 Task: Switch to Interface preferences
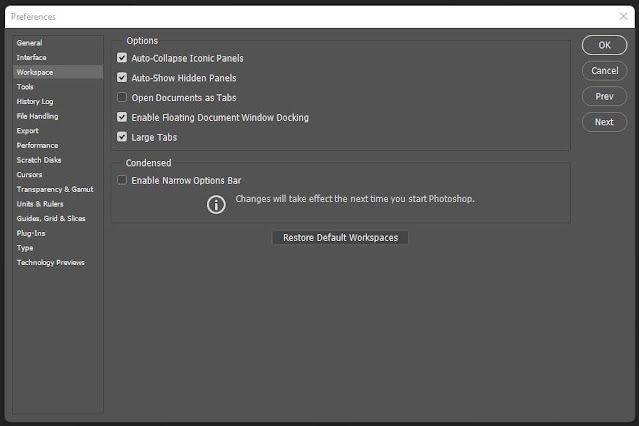[58, 57]
